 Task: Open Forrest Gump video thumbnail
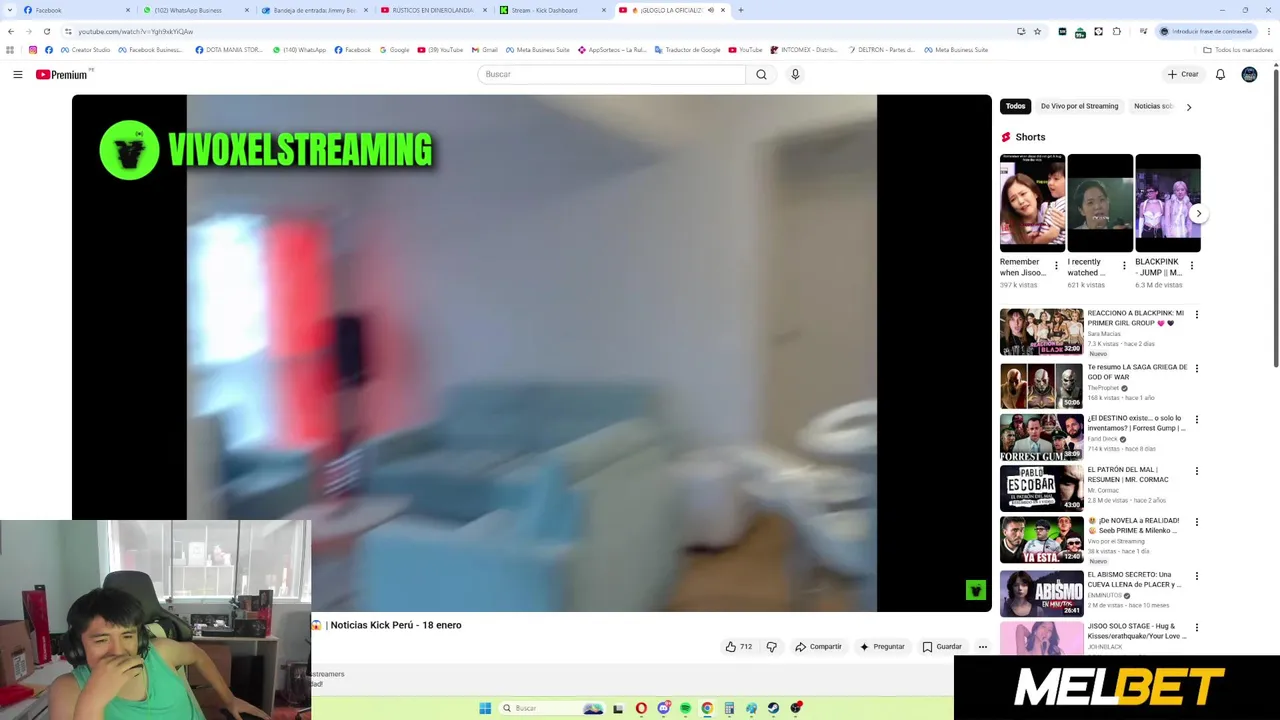click(x=1041, y=437)
